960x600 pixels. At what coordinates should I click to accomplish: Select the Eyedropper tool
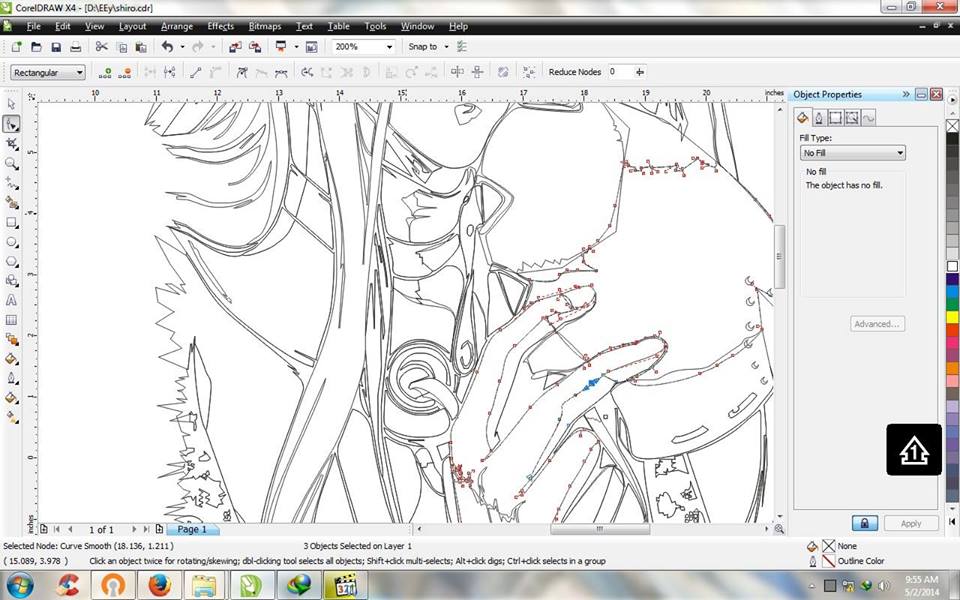coord(11,359)
